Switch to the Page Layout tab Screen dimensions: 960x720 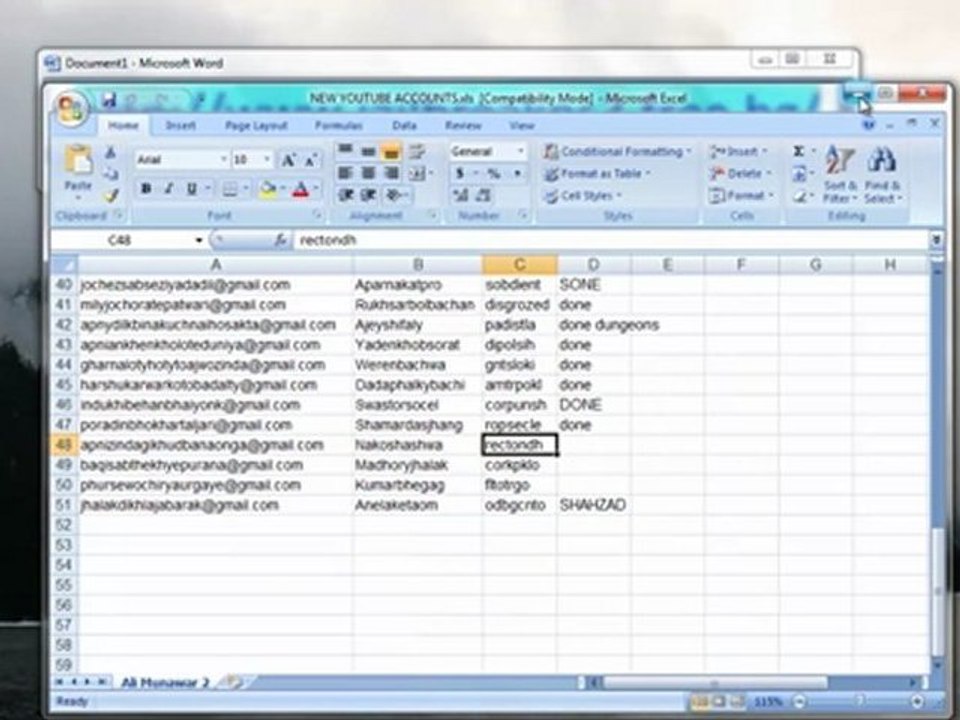[x=256, y=126]
